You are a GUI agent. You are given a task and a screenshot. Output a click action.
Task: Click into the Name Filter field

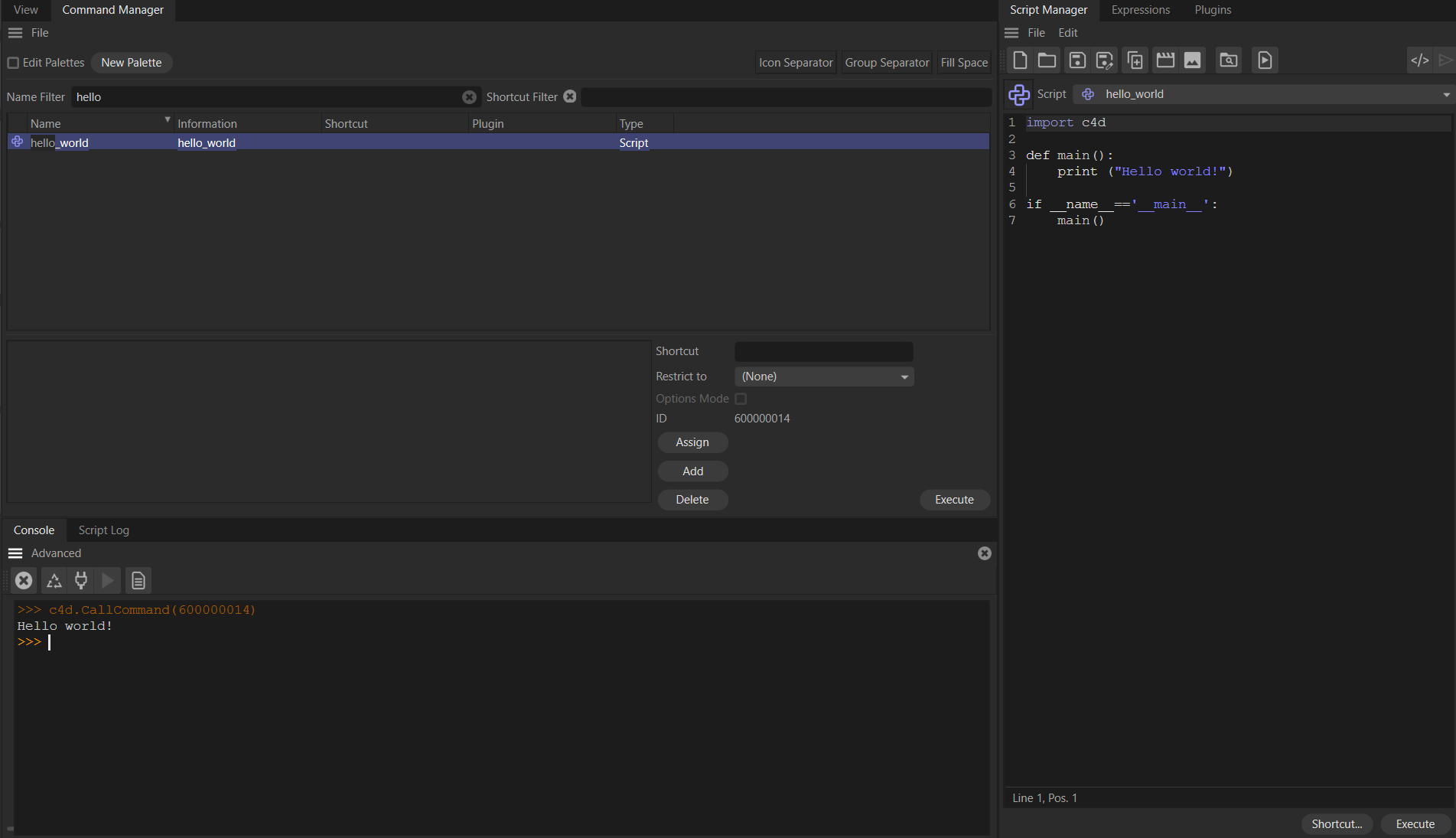(x=266, y=97)
